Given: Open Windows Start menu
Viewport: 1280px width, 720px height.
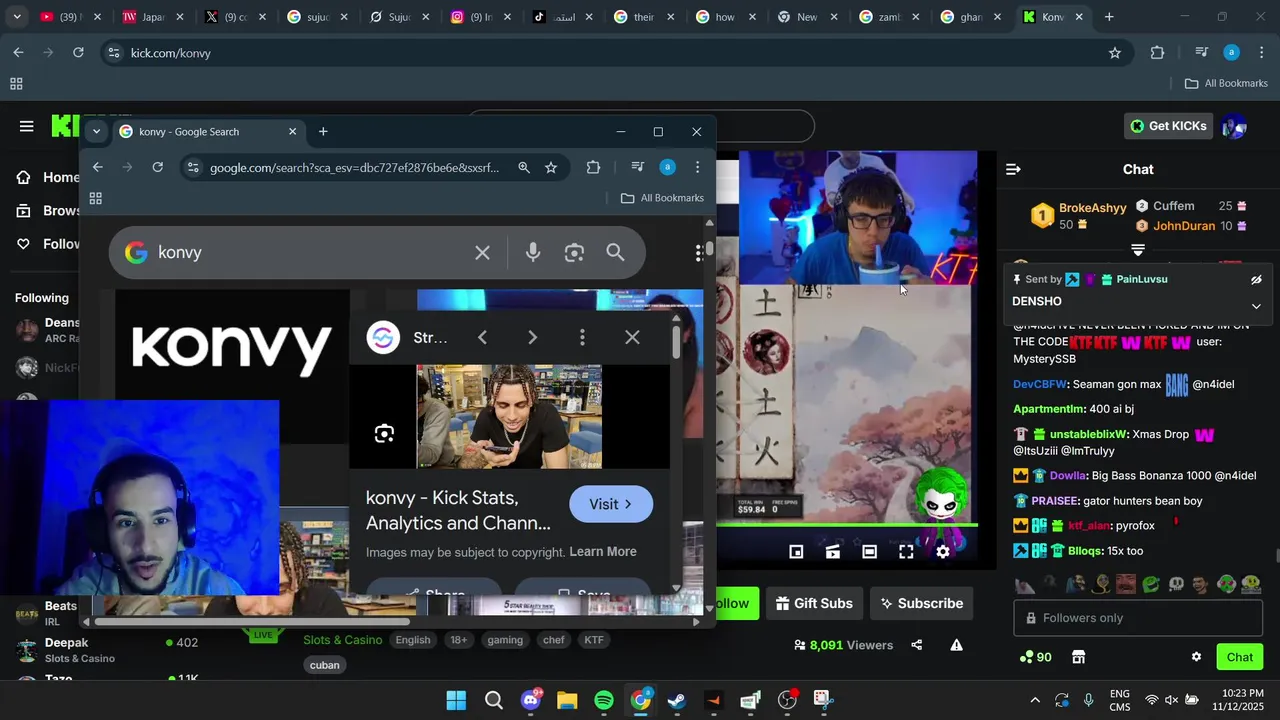Looking at the screenshot, I should [x=456, y=700].
